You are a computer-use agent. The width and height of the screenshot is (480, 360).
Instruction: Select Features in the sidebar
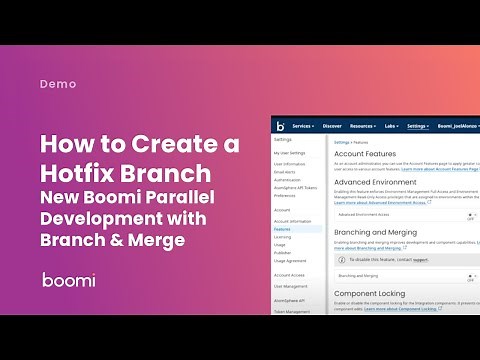tap(297, 229)
